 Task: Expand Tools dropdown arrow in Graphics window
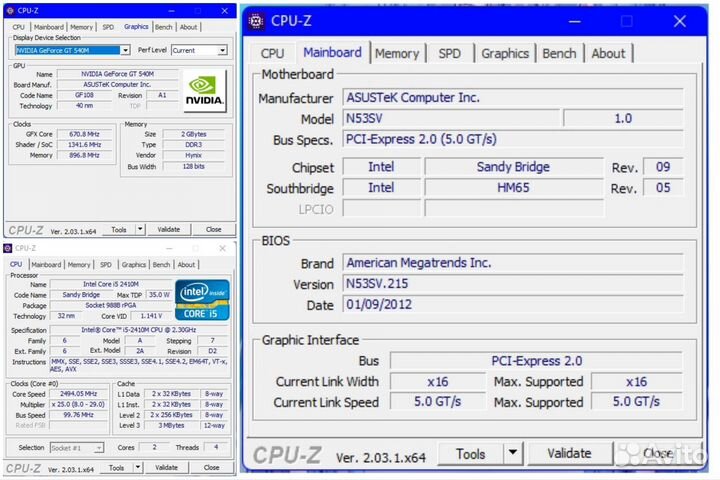coord(140,229)
